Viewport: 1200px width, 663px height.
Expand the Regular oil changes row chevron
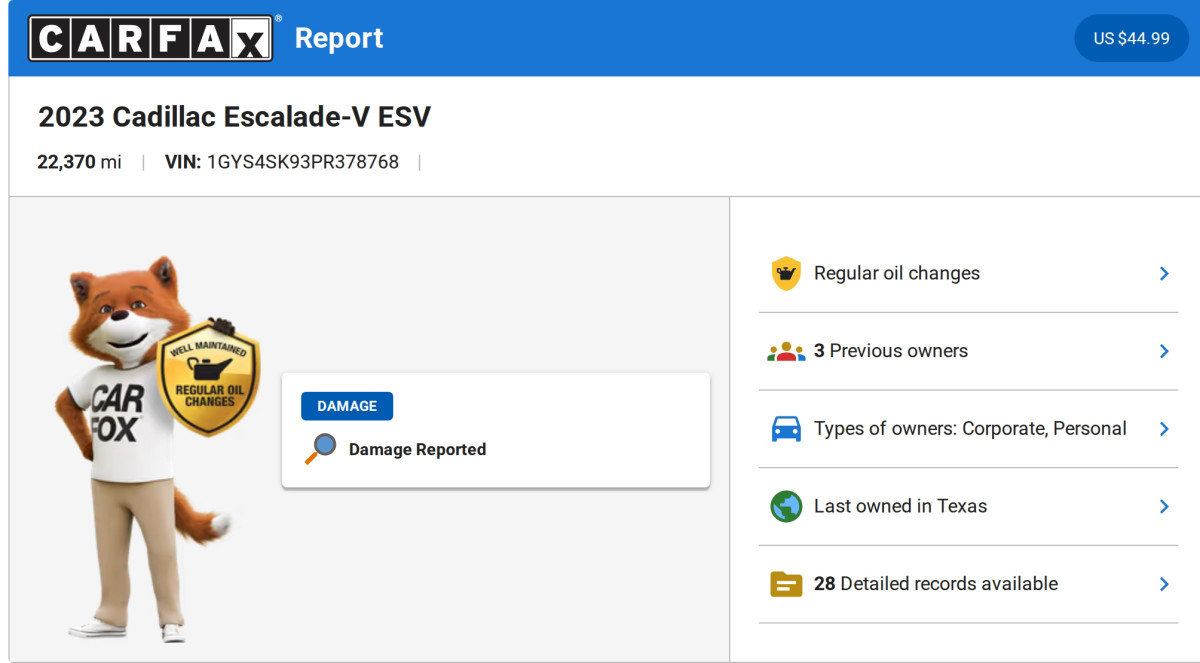[x=1164, y=272]
